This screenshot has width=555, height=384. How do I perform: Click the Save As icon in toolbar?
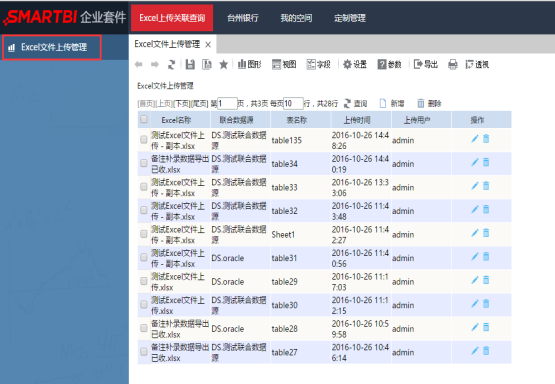click(207, 64)
